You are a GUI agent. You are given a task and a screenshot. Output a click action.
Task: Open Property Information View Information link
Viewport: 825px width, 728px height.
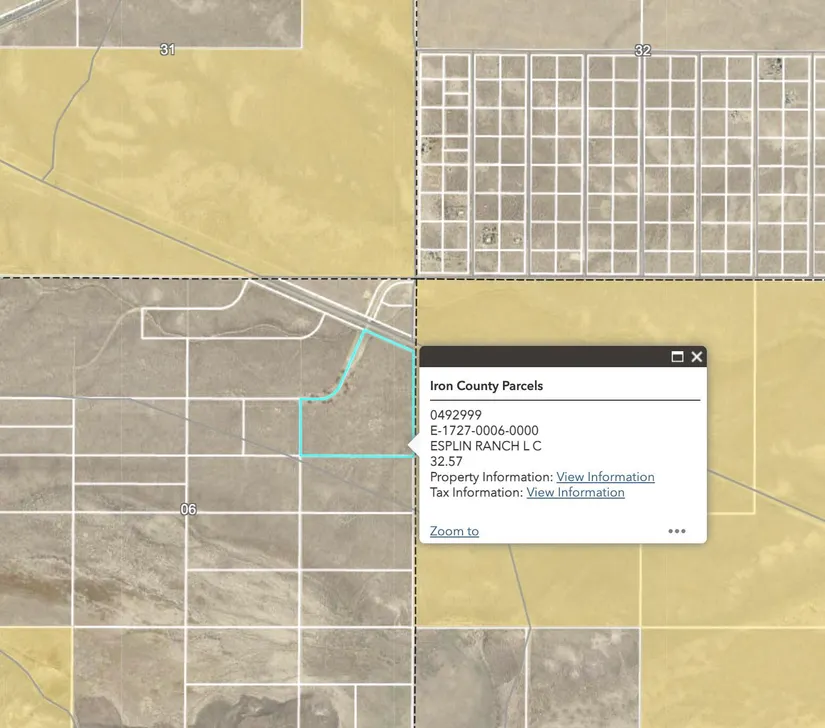coord(605,477)
